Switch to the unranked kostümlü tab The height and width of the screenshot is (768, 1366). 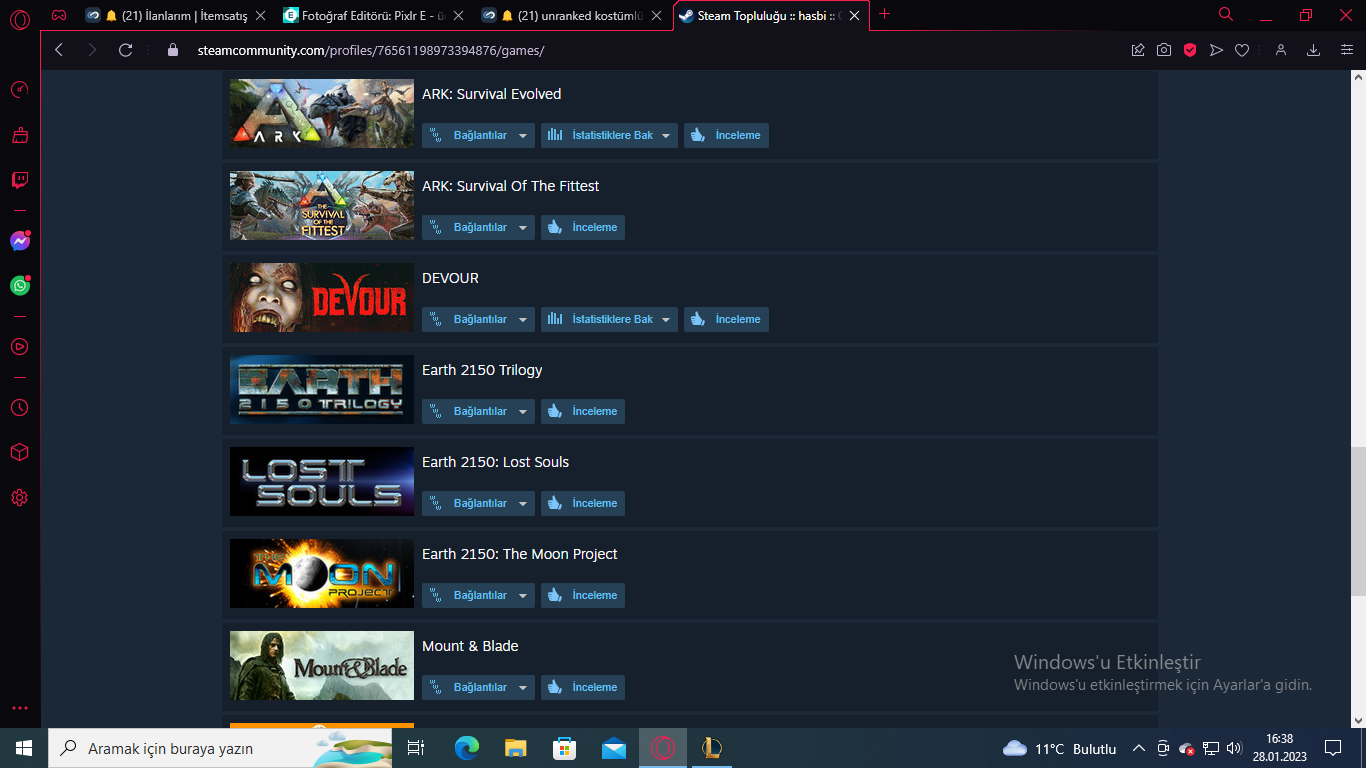(x=571, y=15)
